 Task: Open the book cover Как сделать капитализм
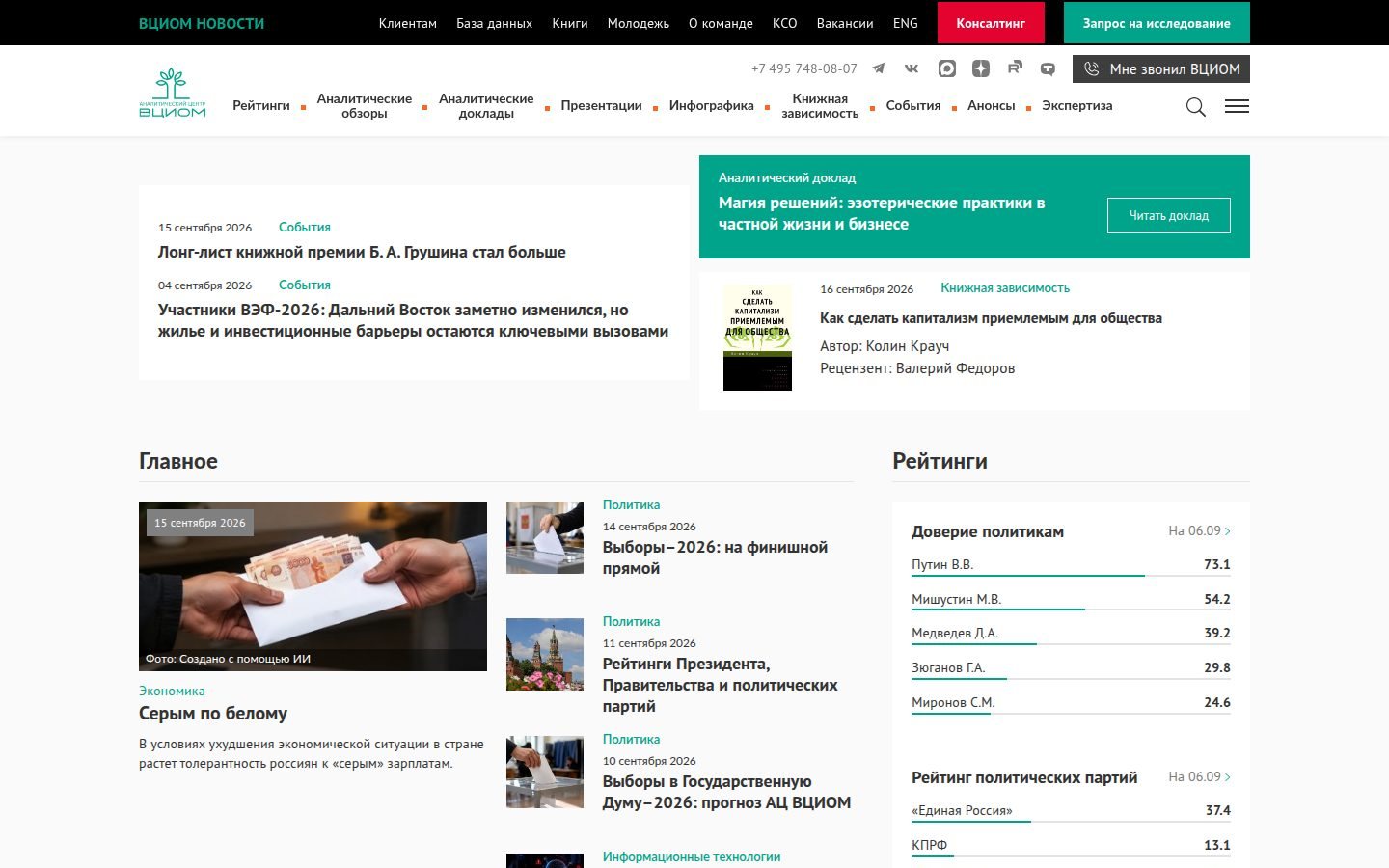[x=757, y=337]
